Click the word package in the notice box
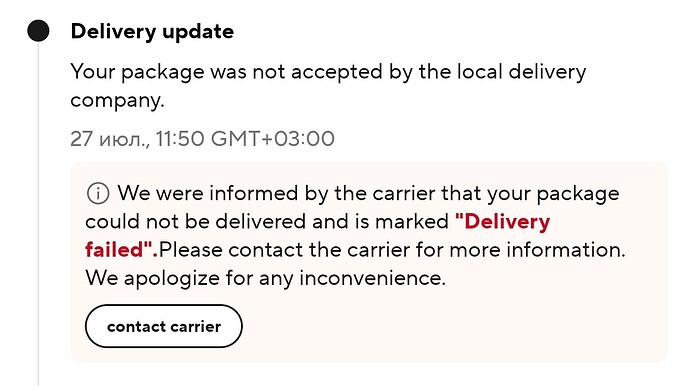The width and height of the screenshot is (690, 386). coord(578,194)
